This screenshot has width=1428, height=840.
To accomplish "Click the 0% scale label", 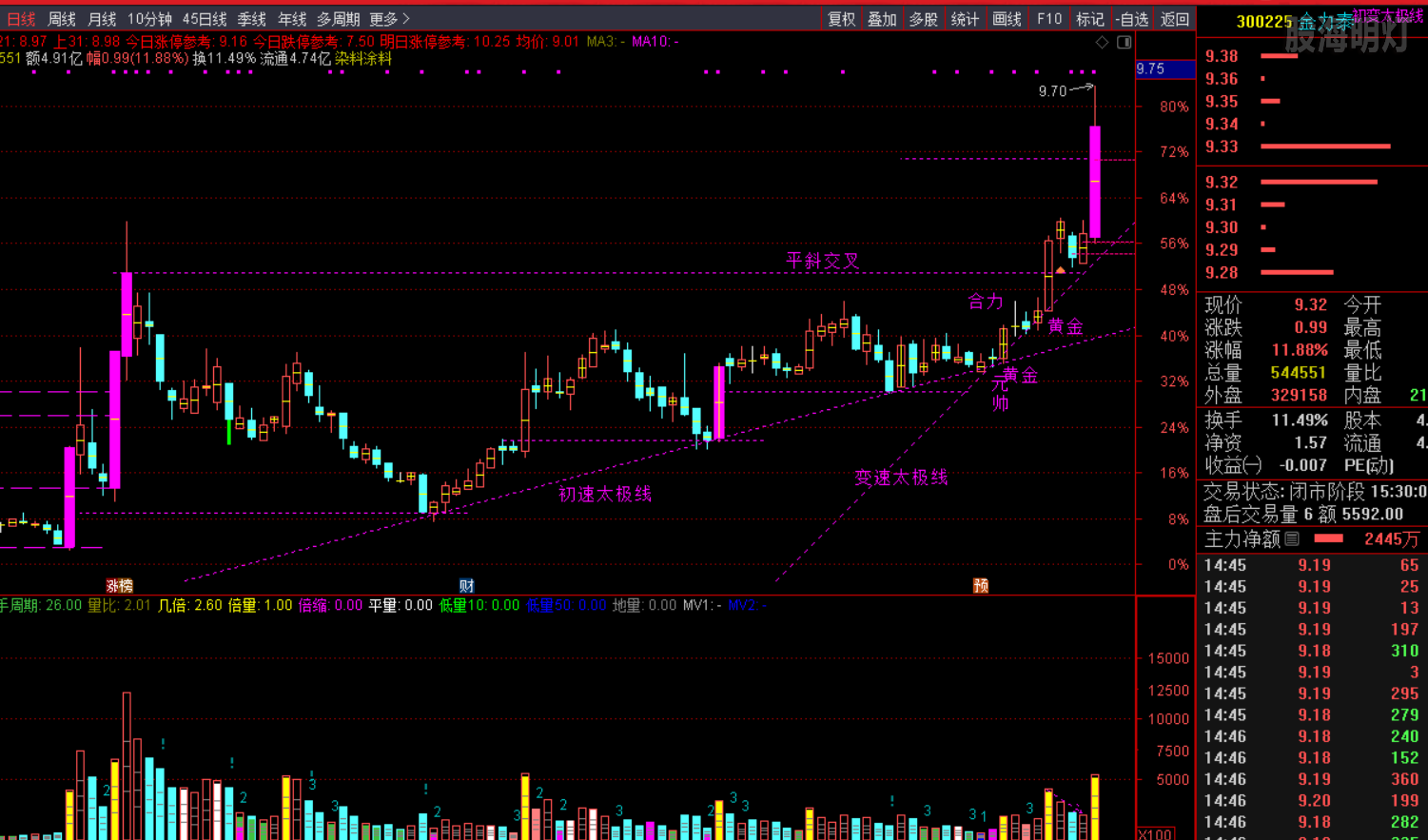I will click(x=1178, y=564).
